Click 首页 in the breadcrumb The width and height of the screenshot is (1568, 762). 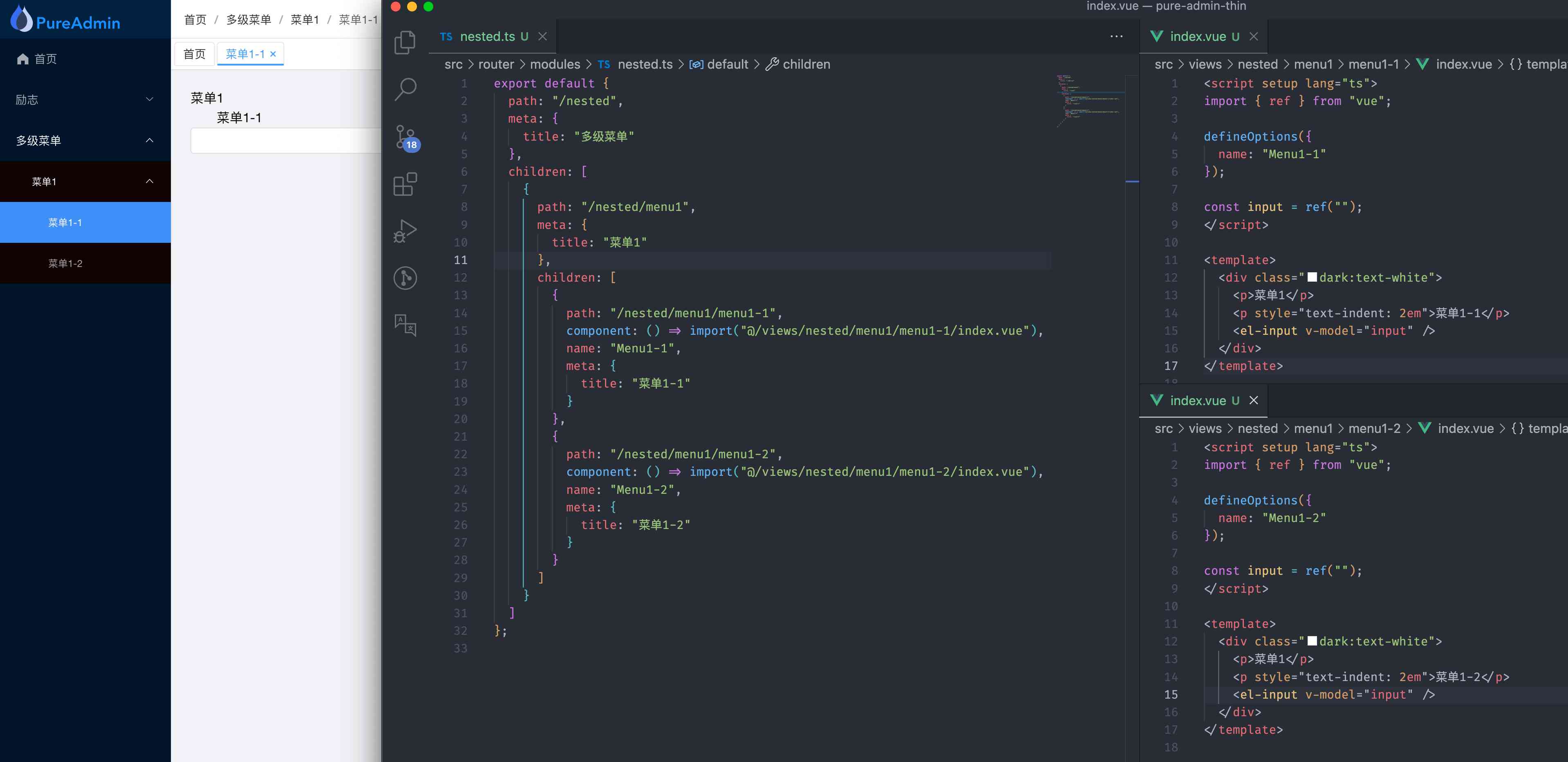(195, 20)
